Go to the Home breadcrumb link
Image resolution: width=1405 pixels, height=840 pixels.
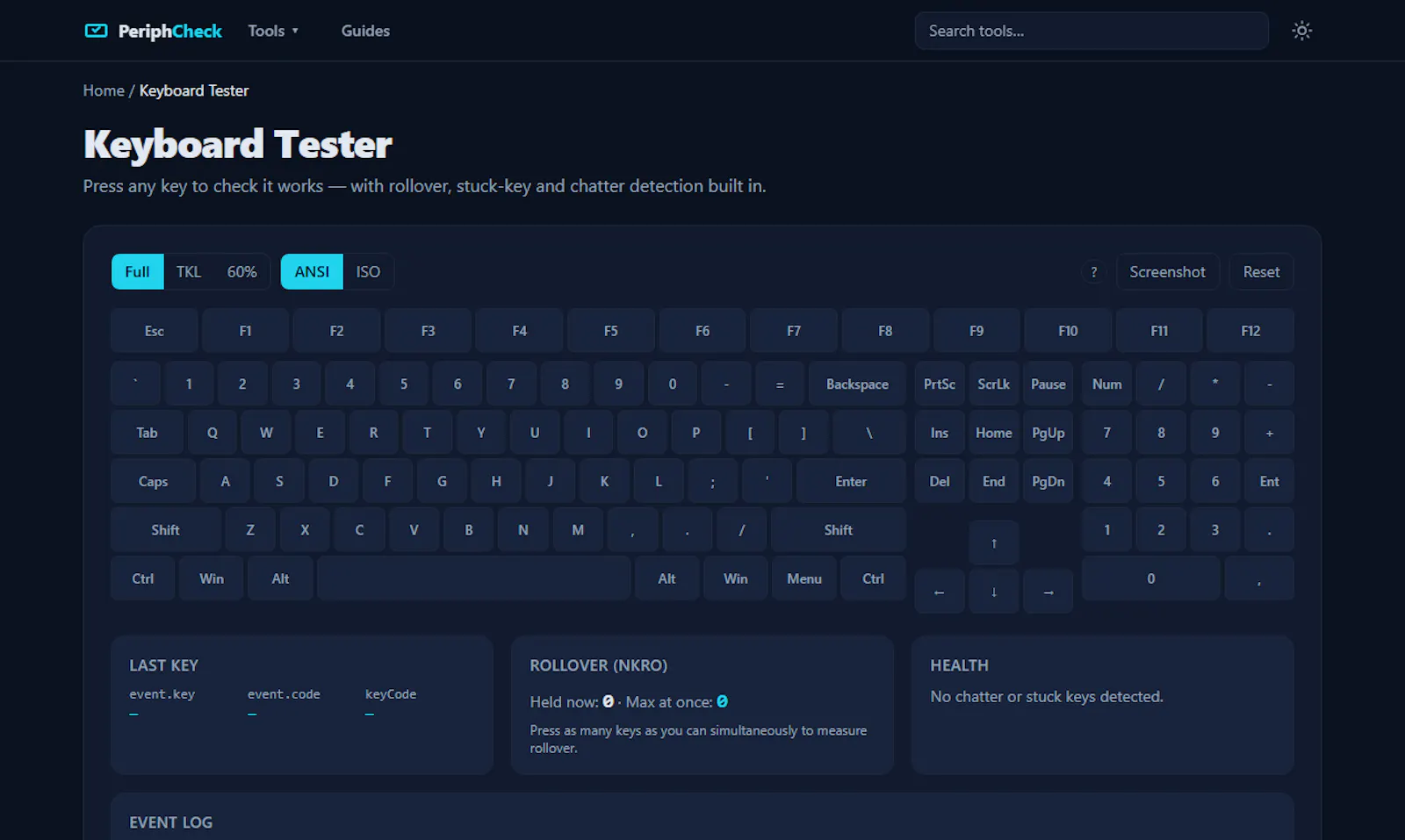tap(104, 90)
